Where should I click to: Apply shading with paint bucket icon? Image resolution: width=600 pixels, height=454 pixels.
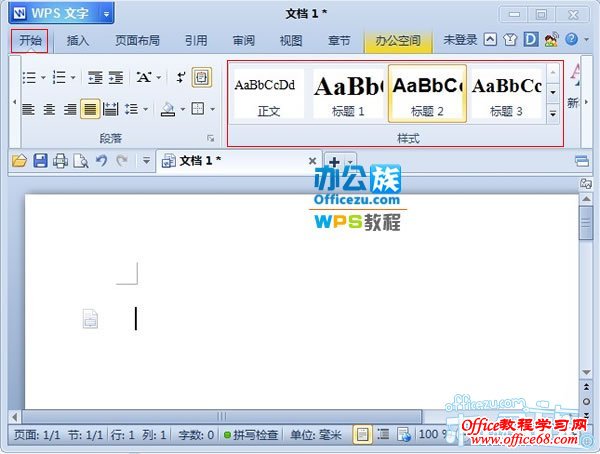pos(168,109)
